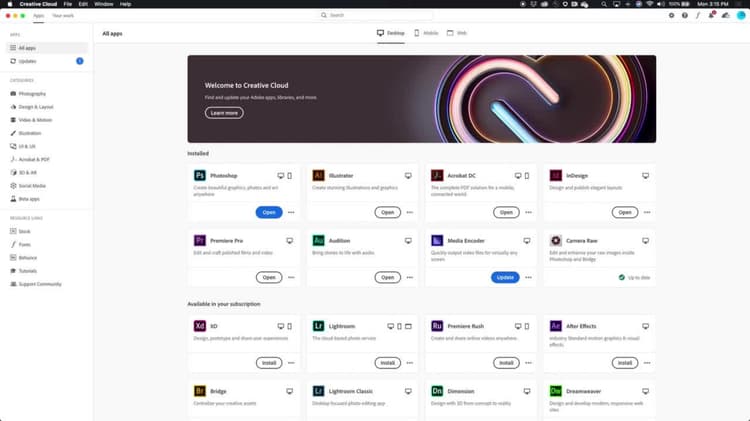Click Open button for Acrobat DC
The width and height of the screenshot is (750, 421).
(x=506, y=212)
